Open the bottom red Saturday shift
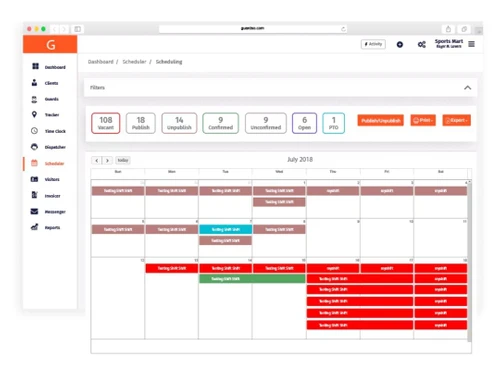 click(441, 325)
